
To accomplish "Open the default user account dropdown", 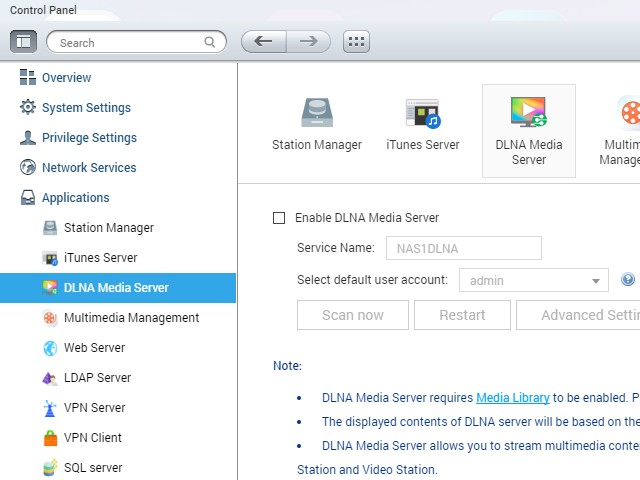I will tap(534, 280).
